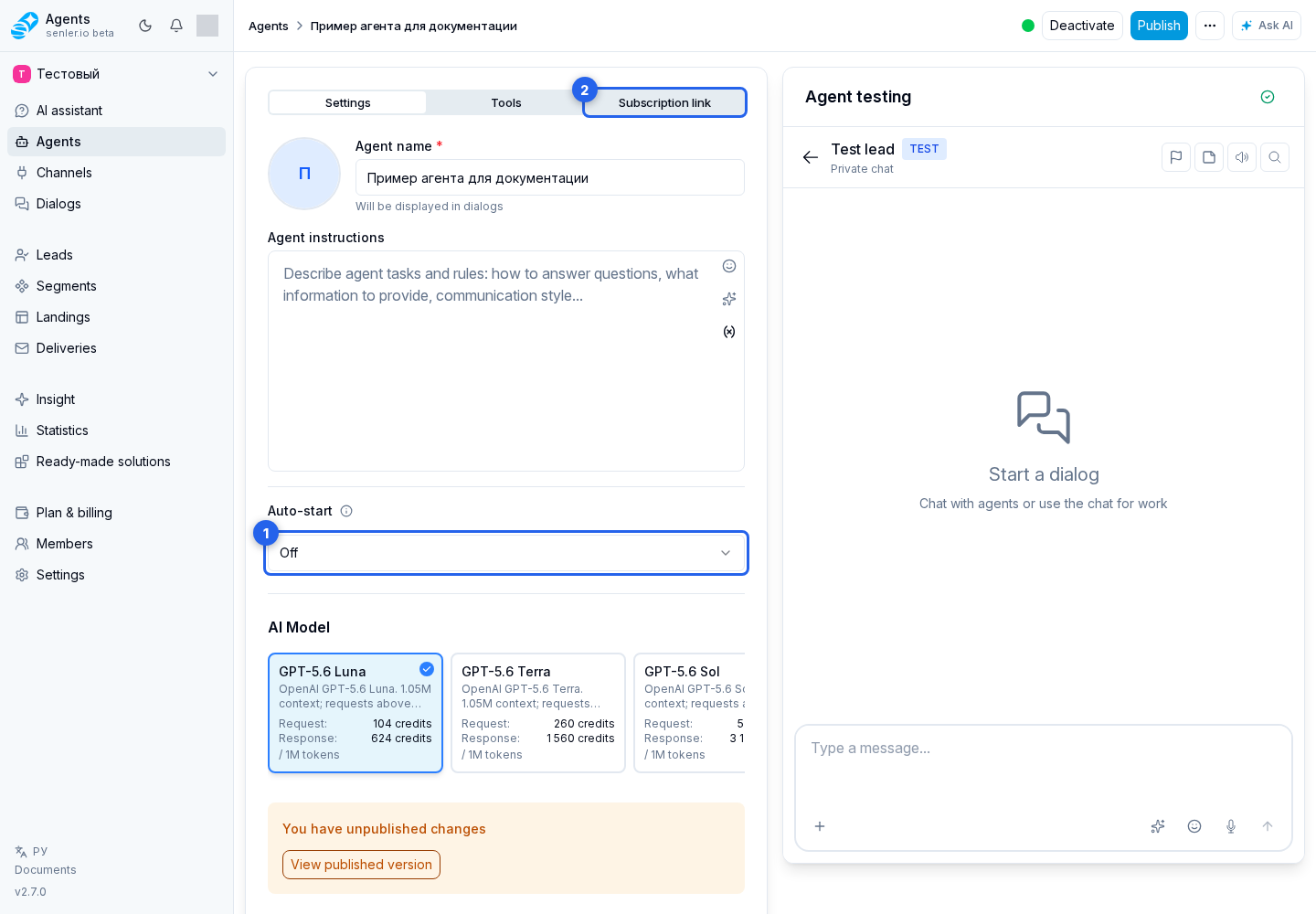The image size is (1316, 914).
Task: Switch language with РУ icon
Action: 31,851
